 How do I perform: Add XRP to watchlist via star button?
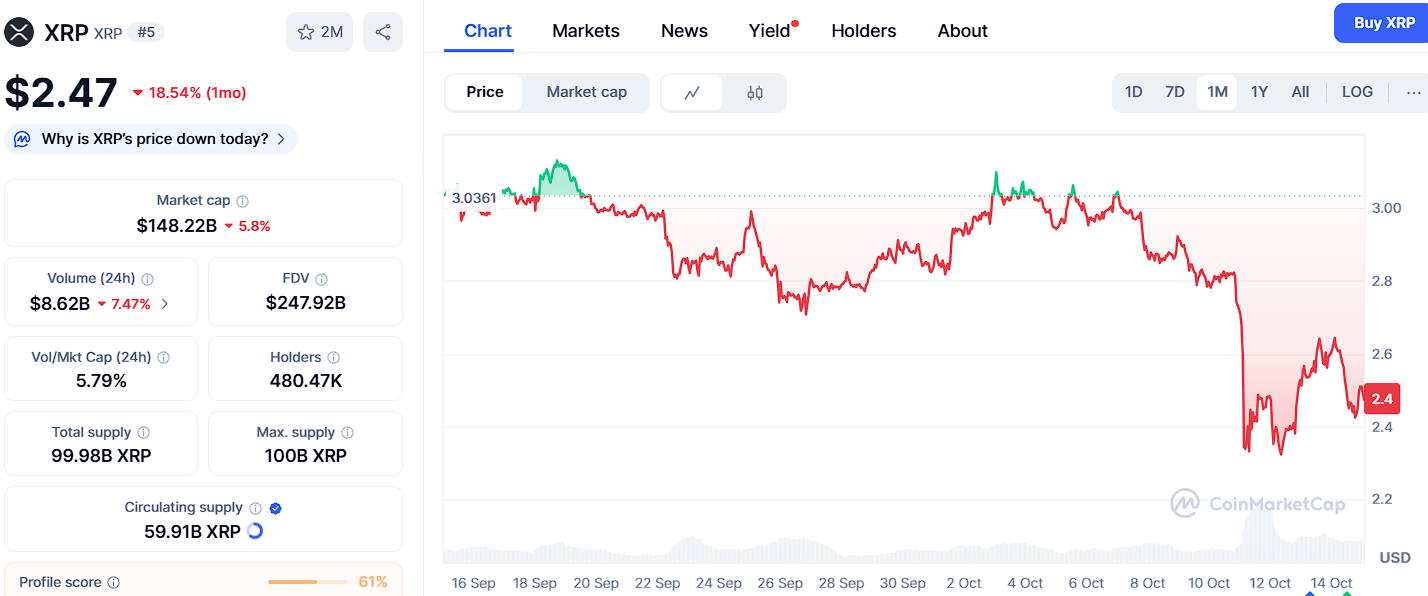pos(320,32)
